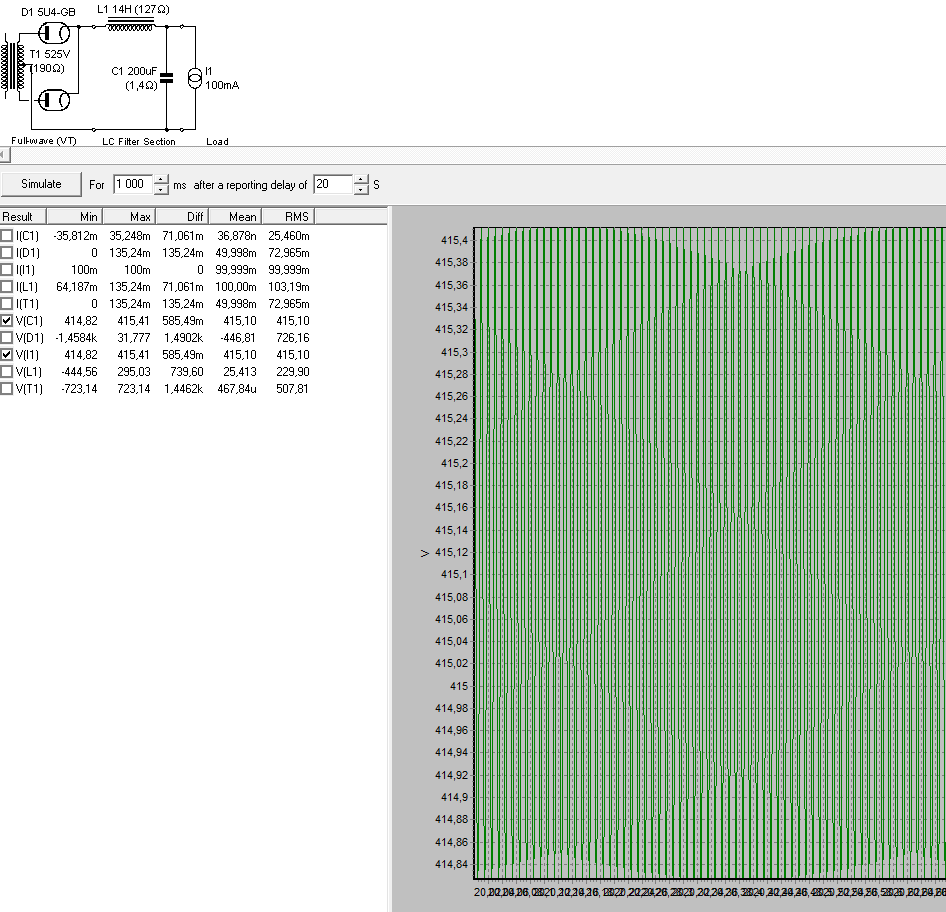
Task: Disable the V(I1) trace checkbox
Action: 7,355
